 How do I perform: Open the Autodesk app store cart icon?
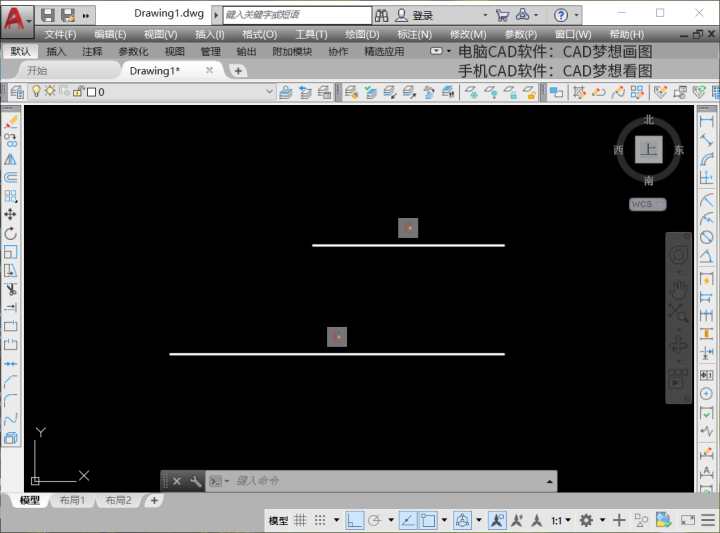point(502,16)
